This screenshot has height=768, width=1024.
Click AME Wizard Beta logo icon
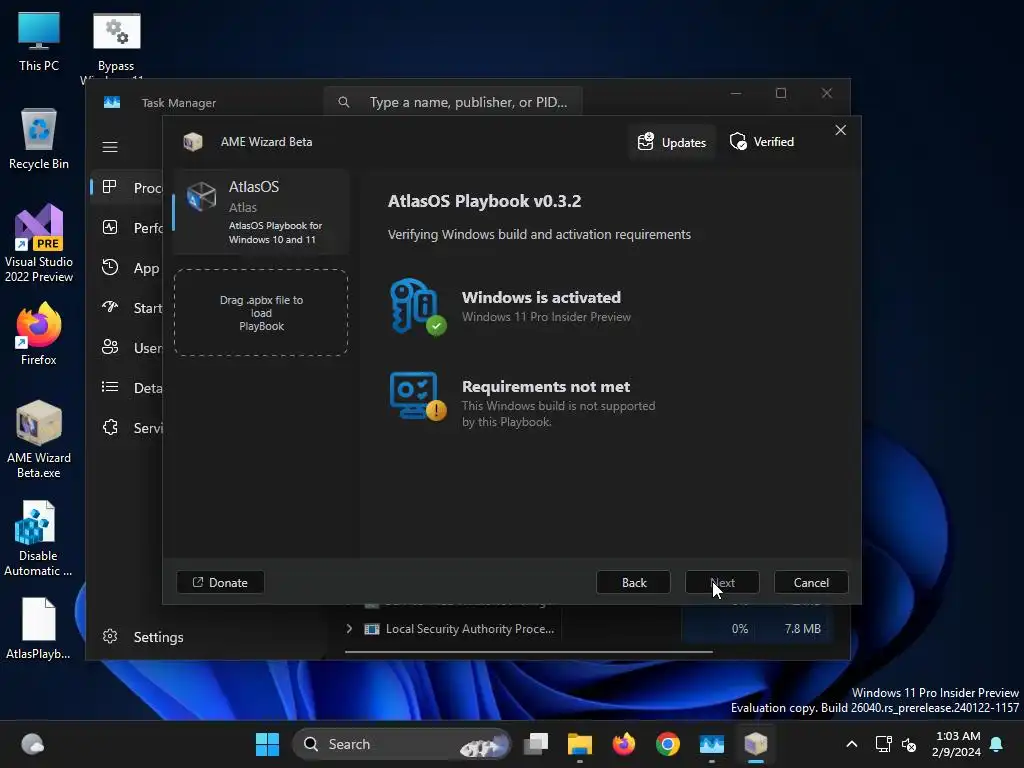193,142
